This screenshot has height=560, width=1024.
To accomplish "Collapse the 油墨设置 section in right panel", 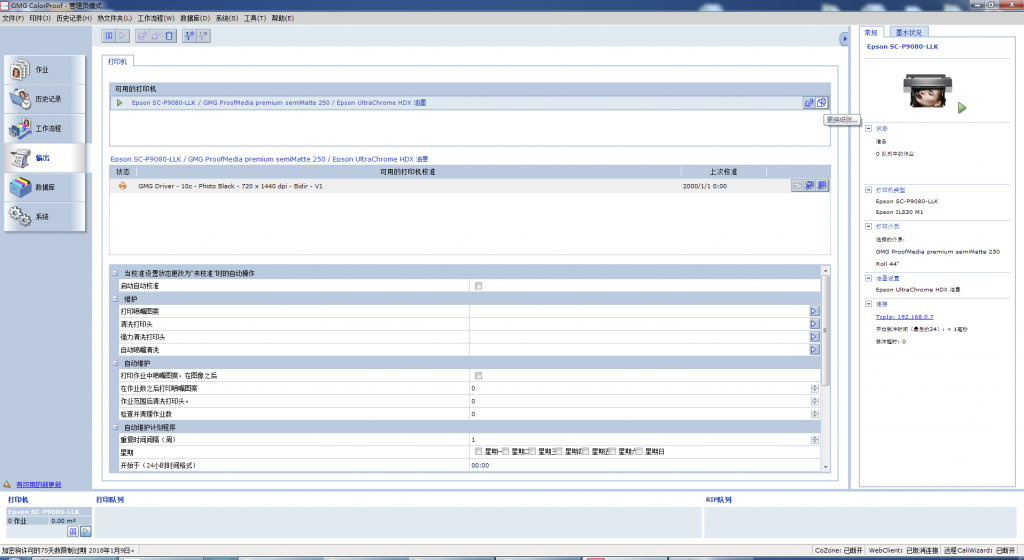I will 869,278.
